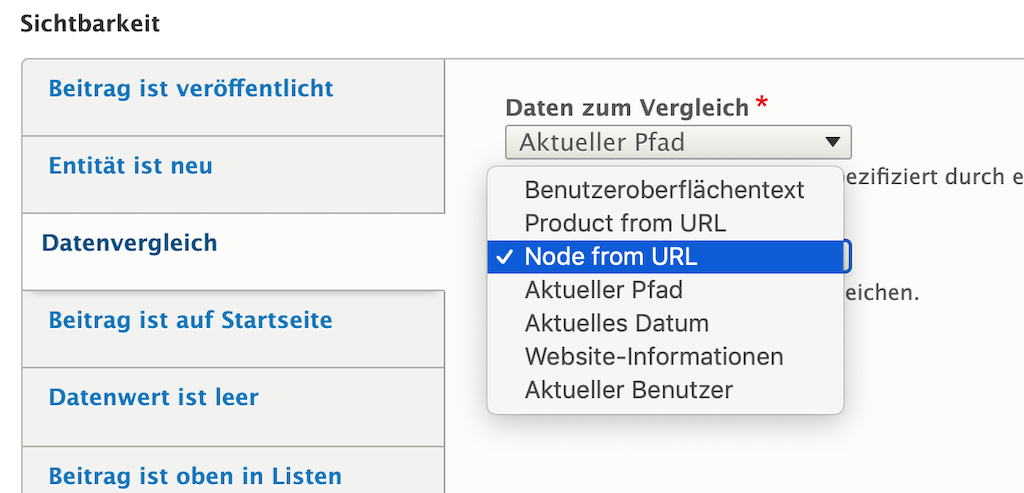The height and width of the screenshot is (493, 1024).
Task: Switch to the Entität ist neu tab
Action: click(131, 166)
